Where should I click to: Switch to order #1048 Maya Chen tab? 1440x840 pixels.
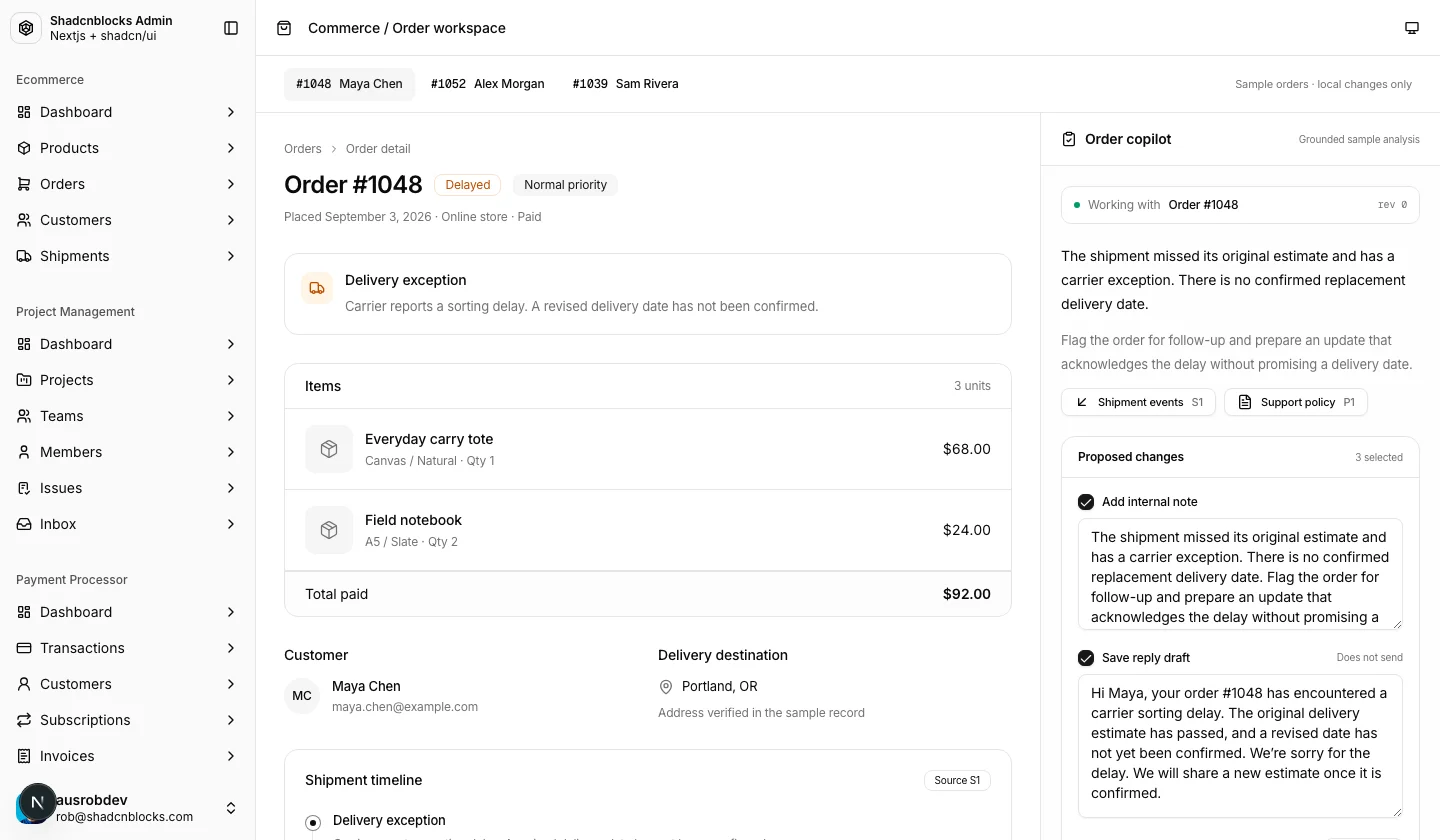coord(349,84)
